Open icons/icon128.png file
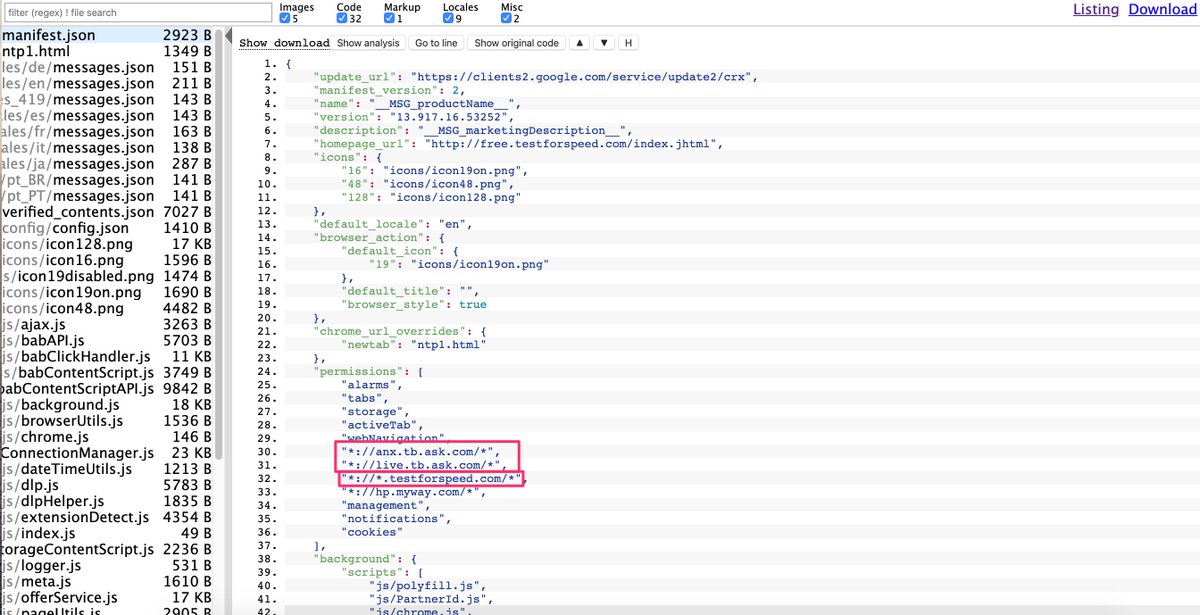Viewport: 1200px width, 615px height. pos(106,244)
